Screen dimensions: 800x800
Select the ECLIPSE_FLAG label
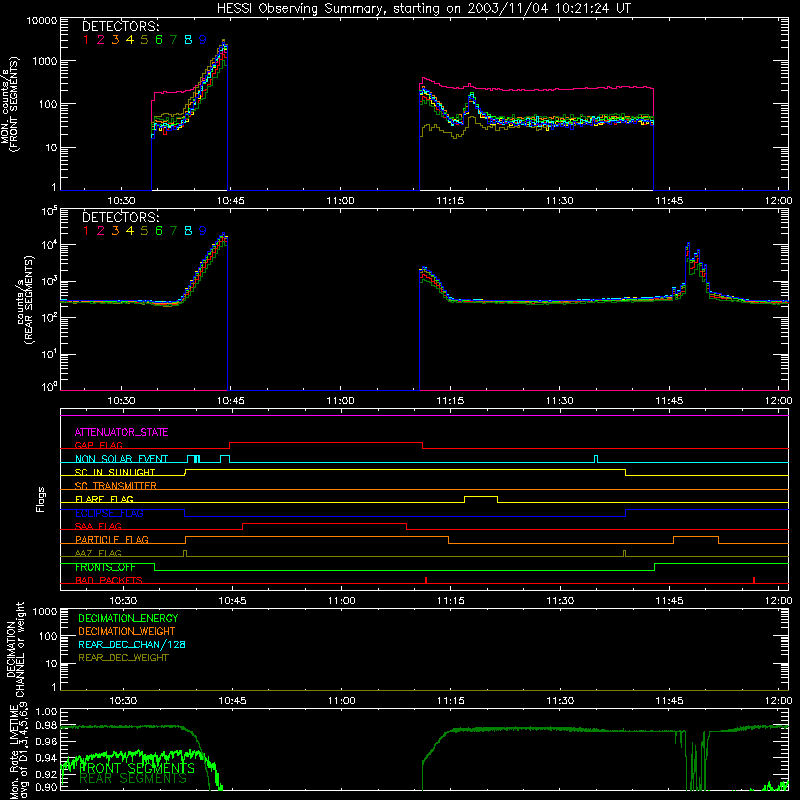point(109,513)
